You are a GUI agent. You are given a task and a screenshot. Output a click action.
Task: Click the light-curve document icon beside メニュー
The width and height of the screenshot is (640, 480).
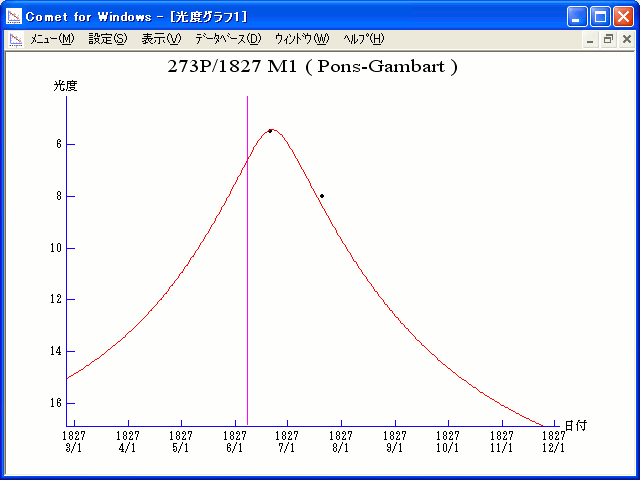coord(15,39)
